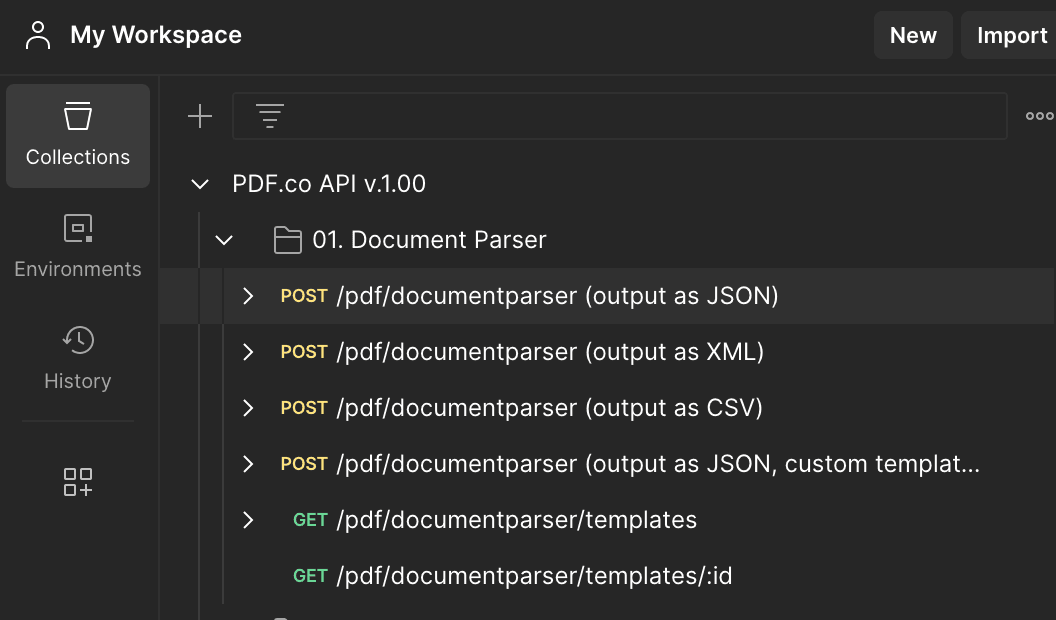1056x620 pixels.
Task: Click the configure workspace sidebar grid icon
Action: pos(78,482)
